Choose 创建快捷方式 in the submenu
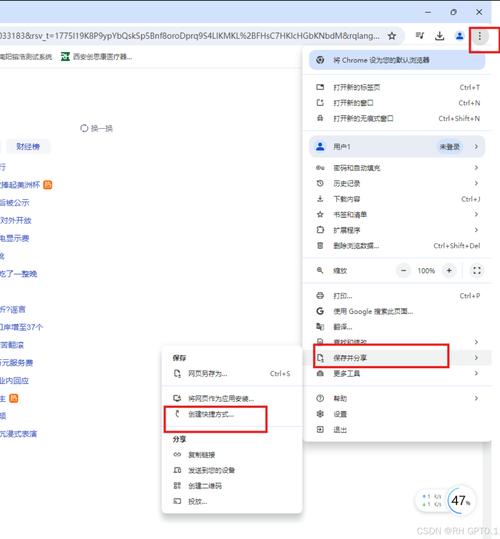 [232, 414]
